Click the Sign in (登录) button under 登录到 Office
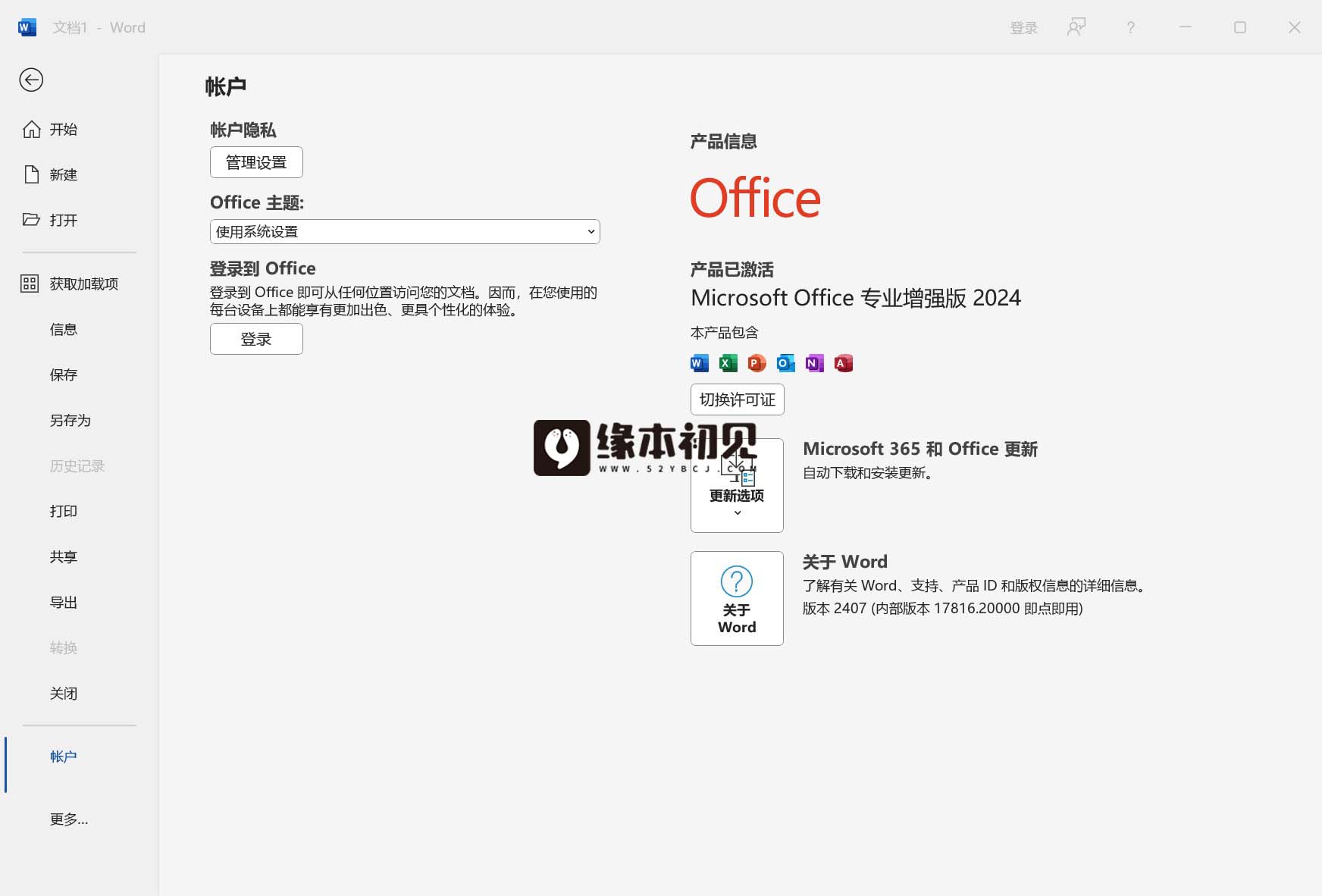The image size is (1322, 896). point(256,339)
